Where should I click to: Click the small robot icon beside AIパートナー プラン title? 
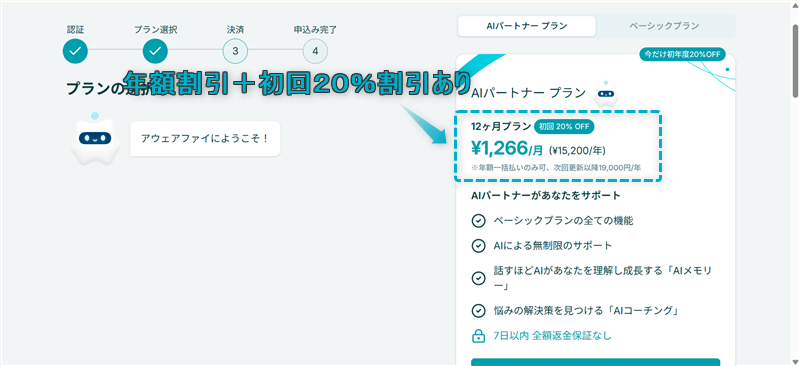point(607,93)
